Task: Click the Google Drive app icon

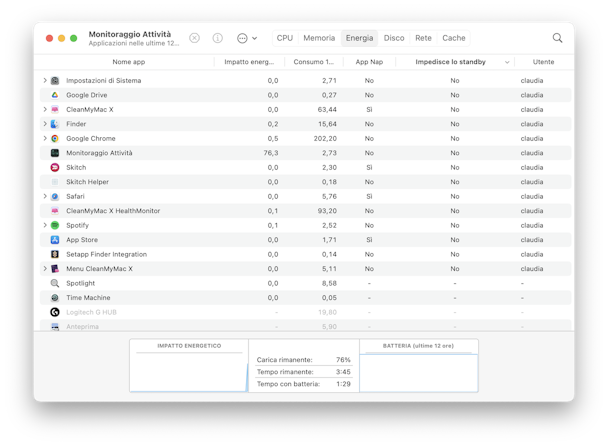Action: coord(55,95)
